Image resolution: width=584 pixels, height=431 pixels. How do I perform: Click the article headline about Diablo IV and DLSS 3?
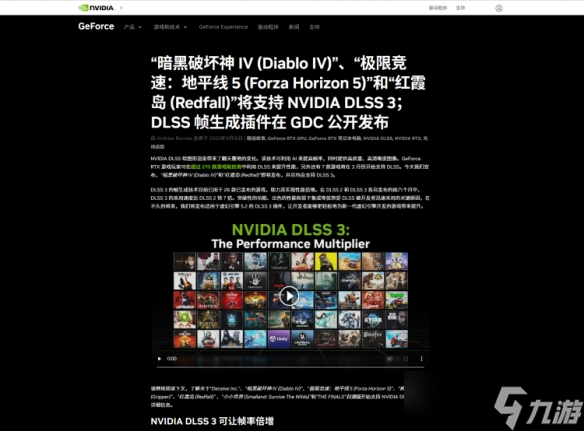288,93
